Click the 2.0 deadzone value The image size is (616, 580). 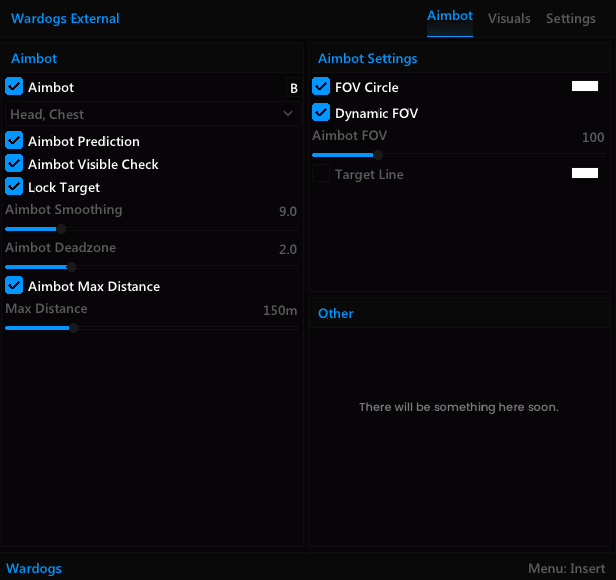tap(288, 250)
